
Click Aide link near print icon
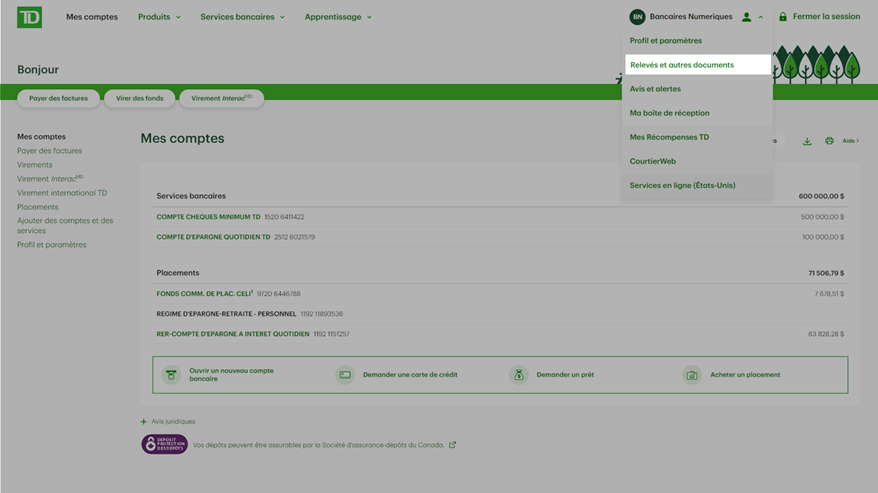click(x=850, y=141)
